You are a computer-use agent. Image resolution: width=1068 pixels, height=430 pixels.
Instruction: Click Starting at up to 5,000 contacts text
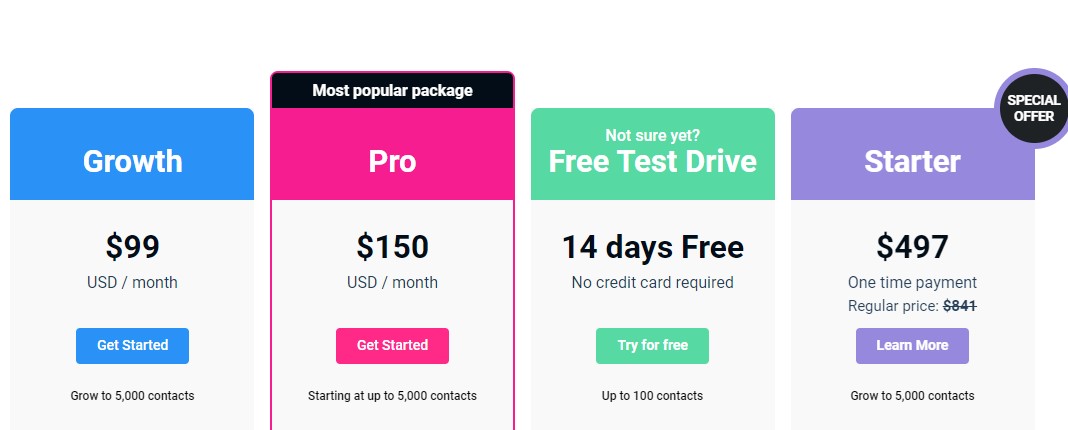pos(392,396)
